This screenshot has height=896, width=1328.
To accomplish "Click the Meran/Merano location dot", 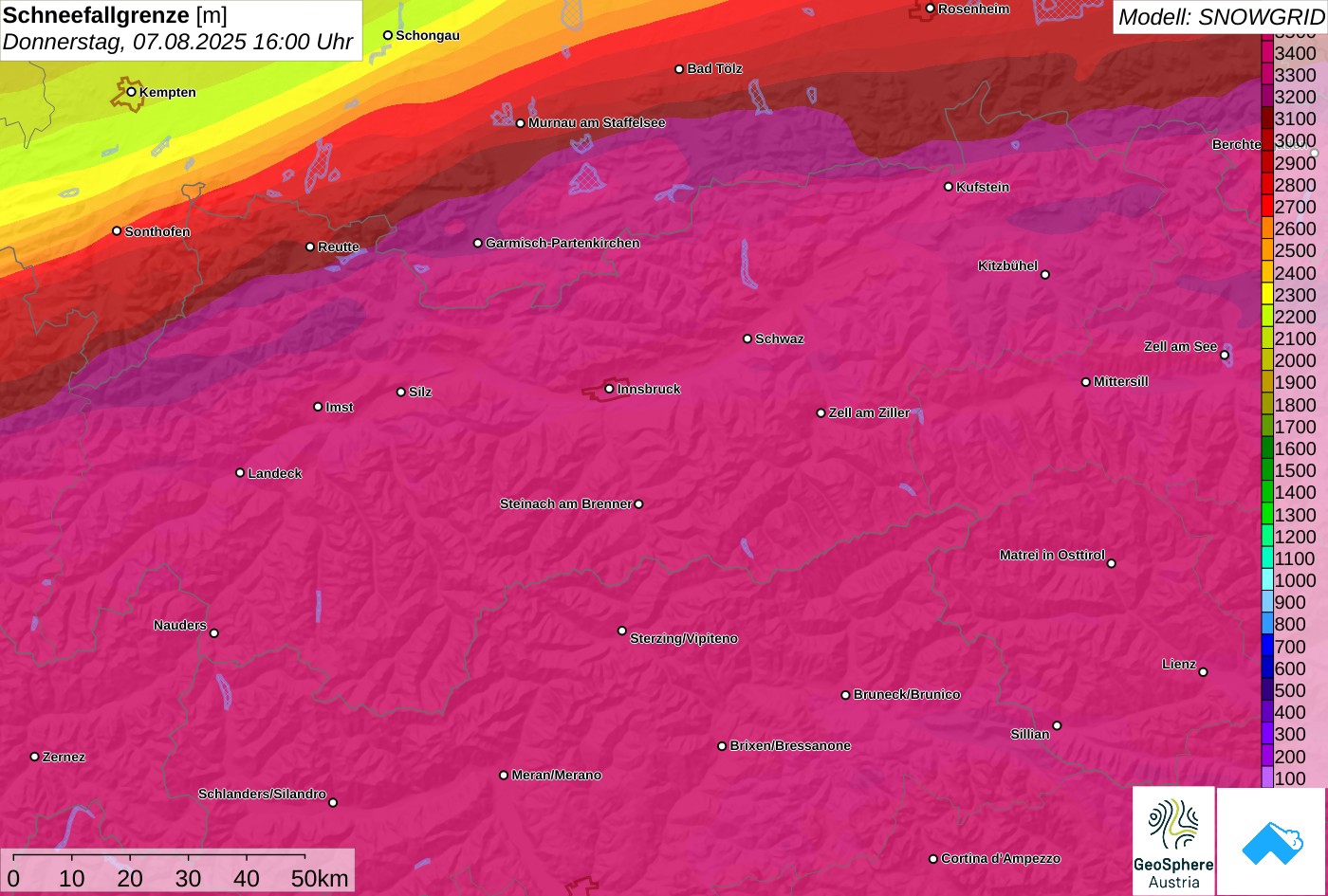I will click(x=504, y=776).
